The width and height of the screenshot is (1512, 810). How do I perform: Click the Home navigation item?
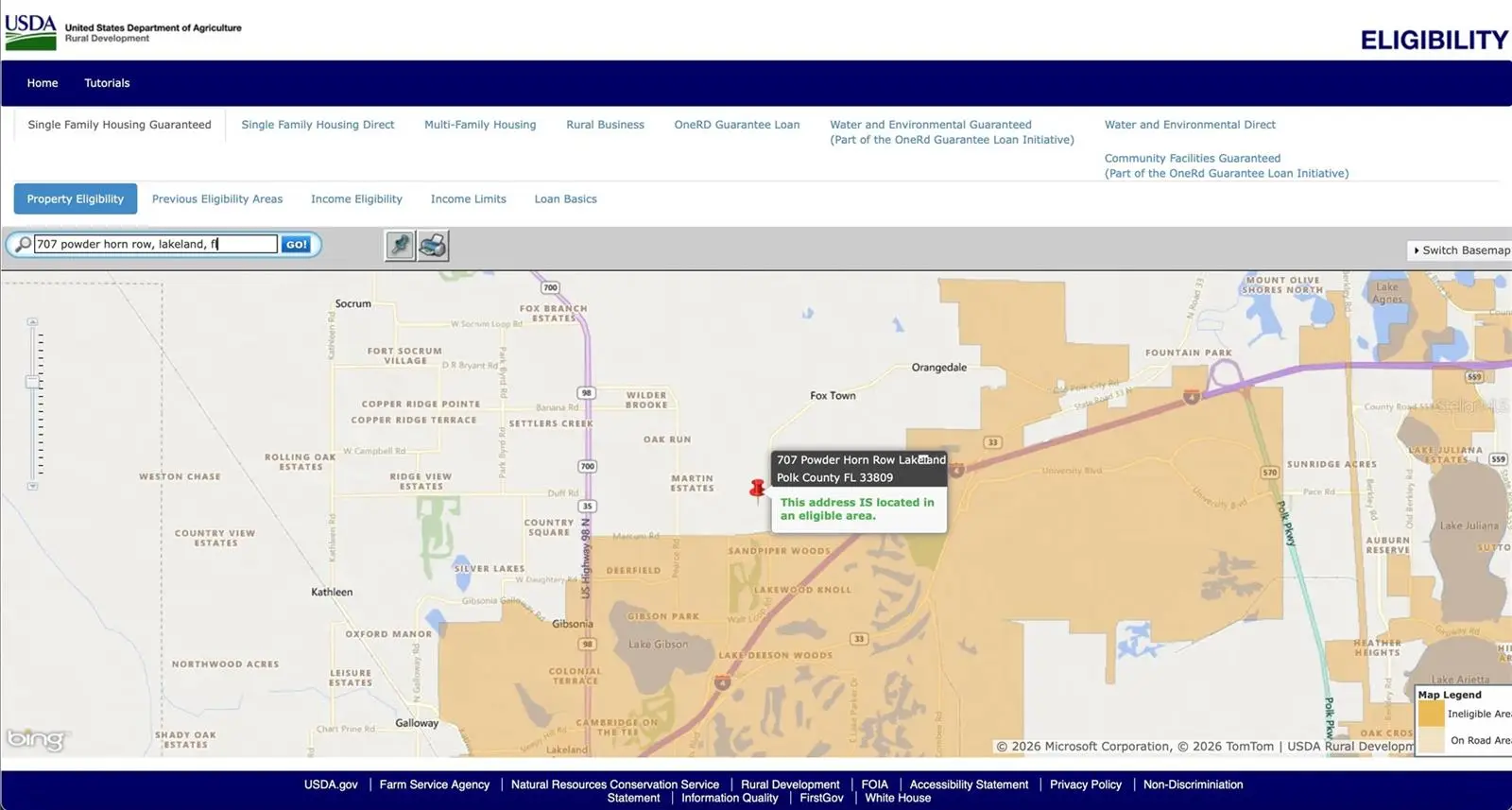tap(43, 83)
